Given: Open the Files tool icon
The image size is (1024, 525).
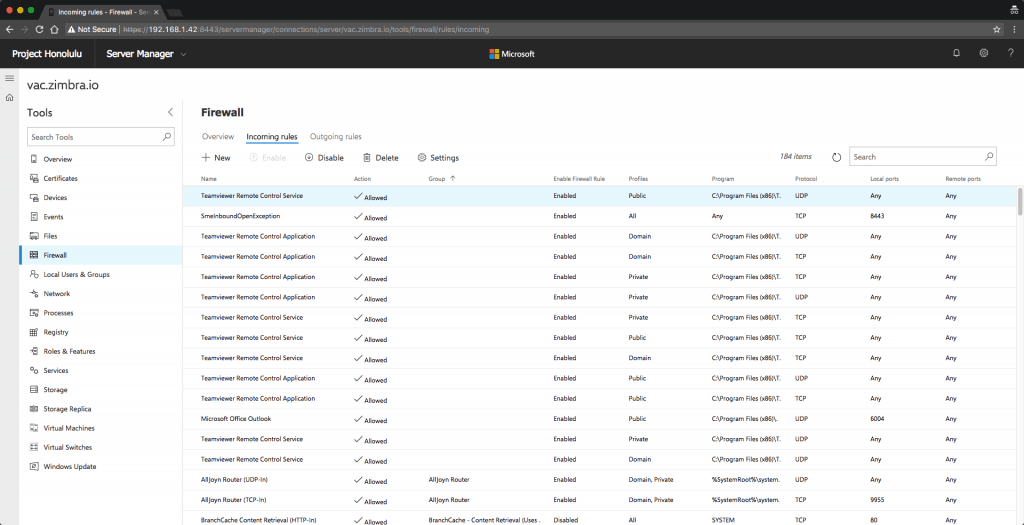Looking at the screenshot, I should click(x=34, y=236).
